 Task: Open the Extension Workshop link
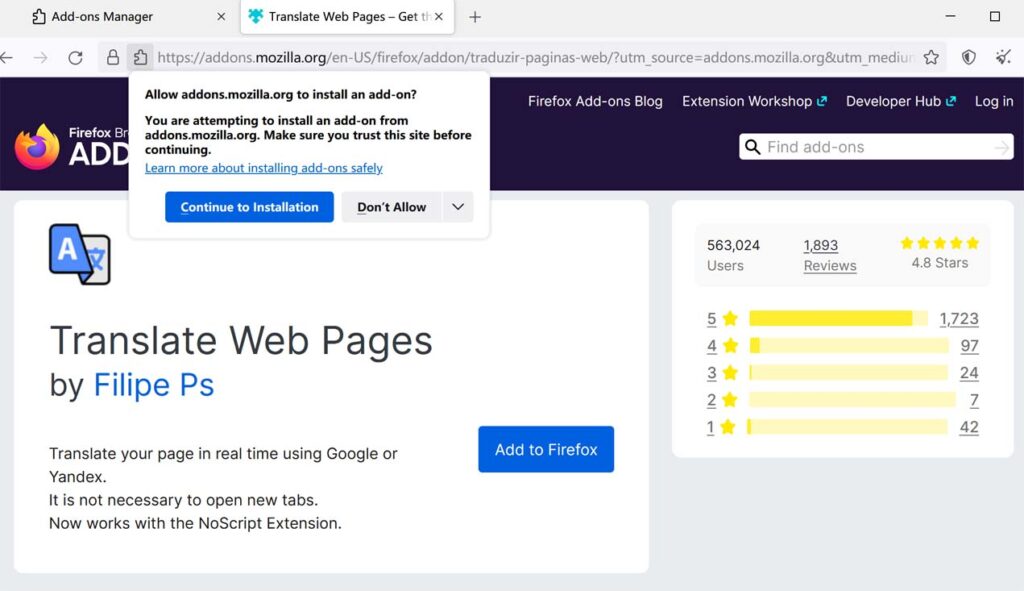(x=754, y=101)
